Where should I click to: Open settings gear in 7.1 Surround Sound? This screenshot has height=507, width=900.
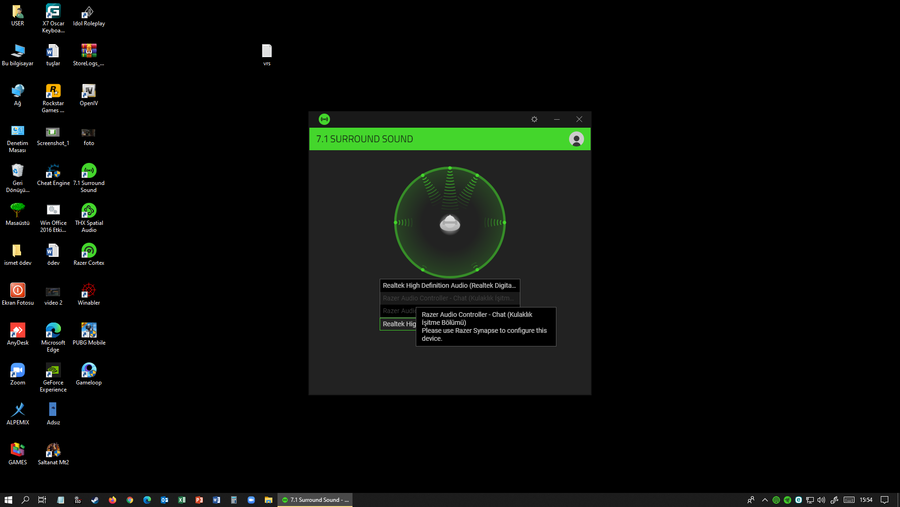[x=534, y=119]
